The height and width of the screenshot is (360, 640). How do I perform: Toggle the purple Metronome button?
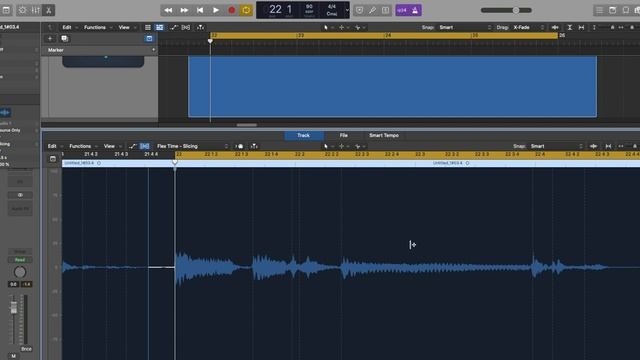(x=415, y=10)
